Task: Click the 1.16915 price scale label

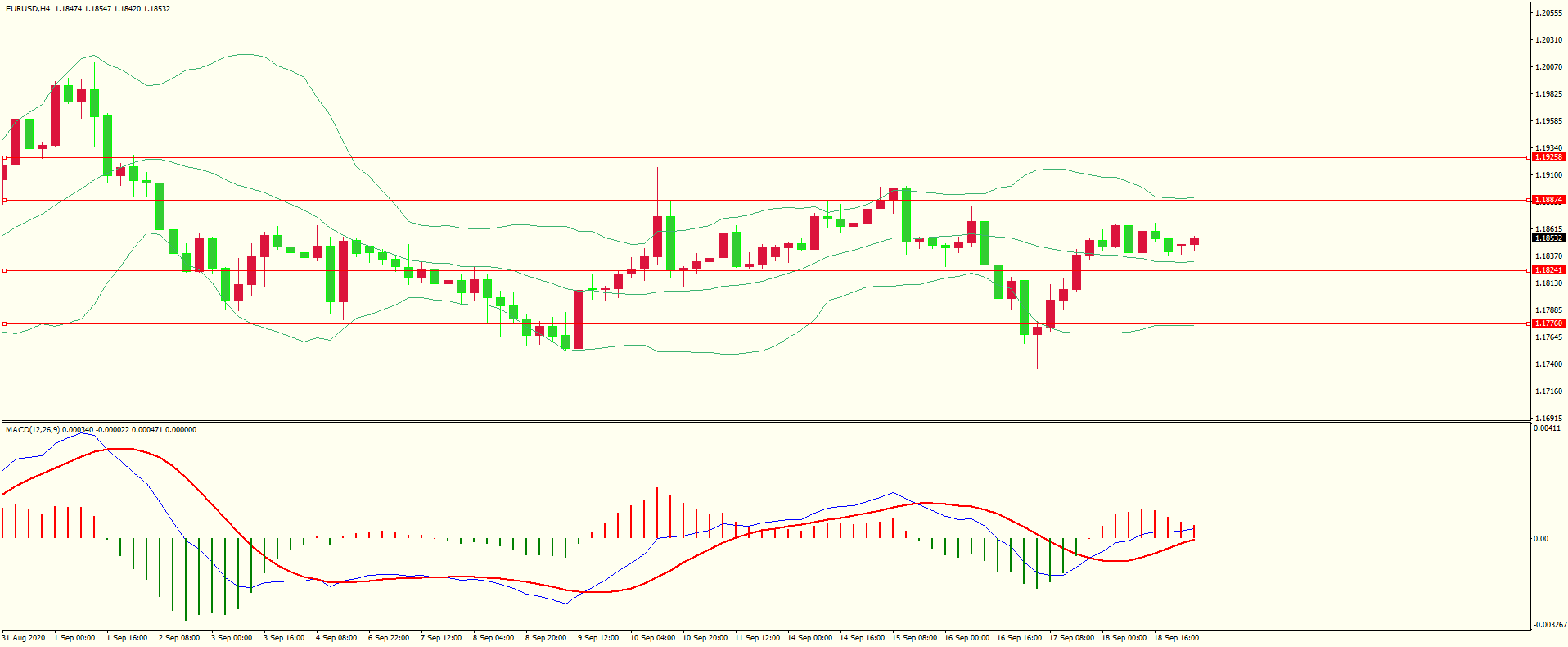Action: tap(1549, 419)
